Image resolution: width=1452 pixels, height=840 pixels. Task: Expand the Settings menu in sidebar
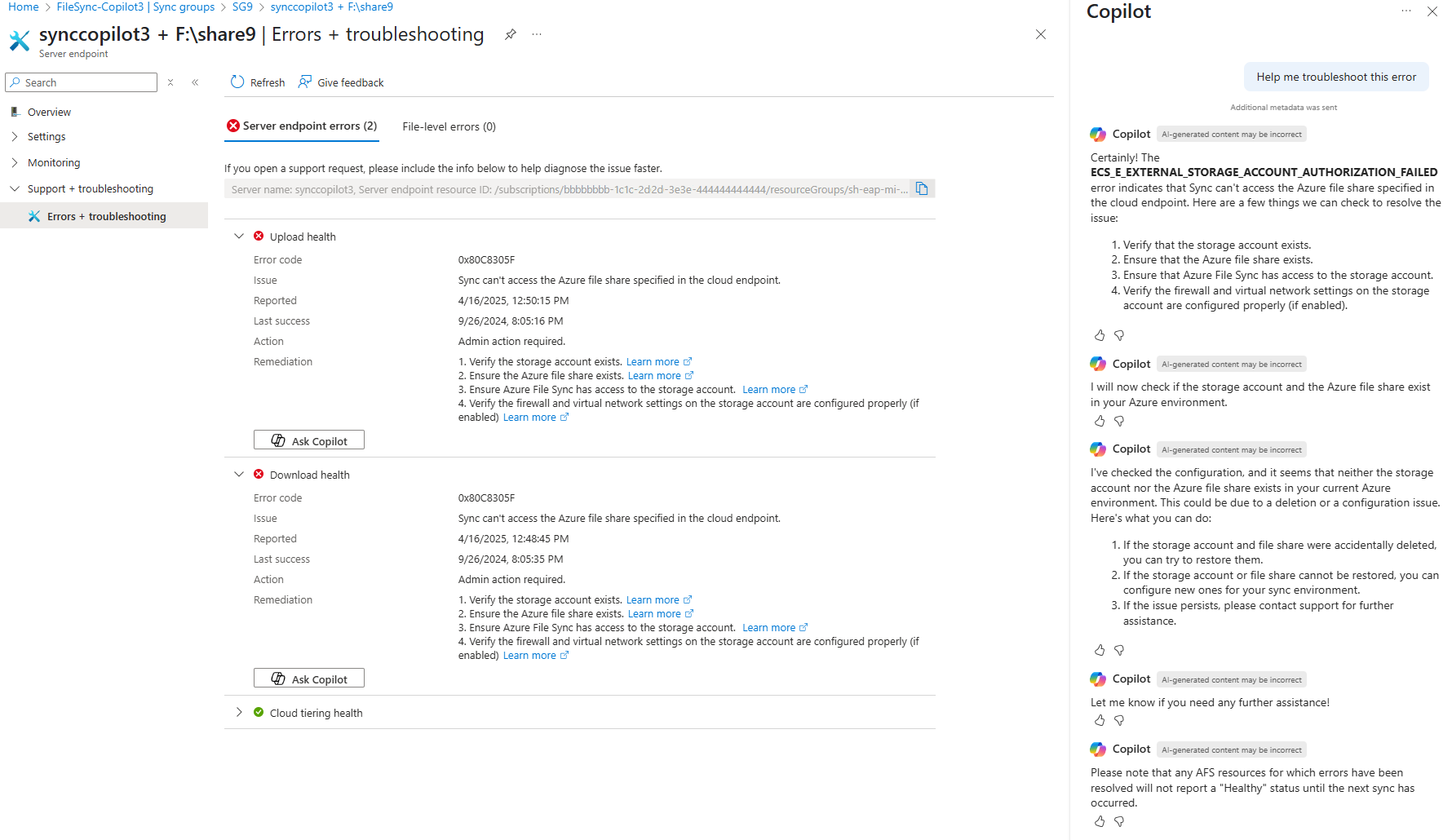click(x=15, y=137)
